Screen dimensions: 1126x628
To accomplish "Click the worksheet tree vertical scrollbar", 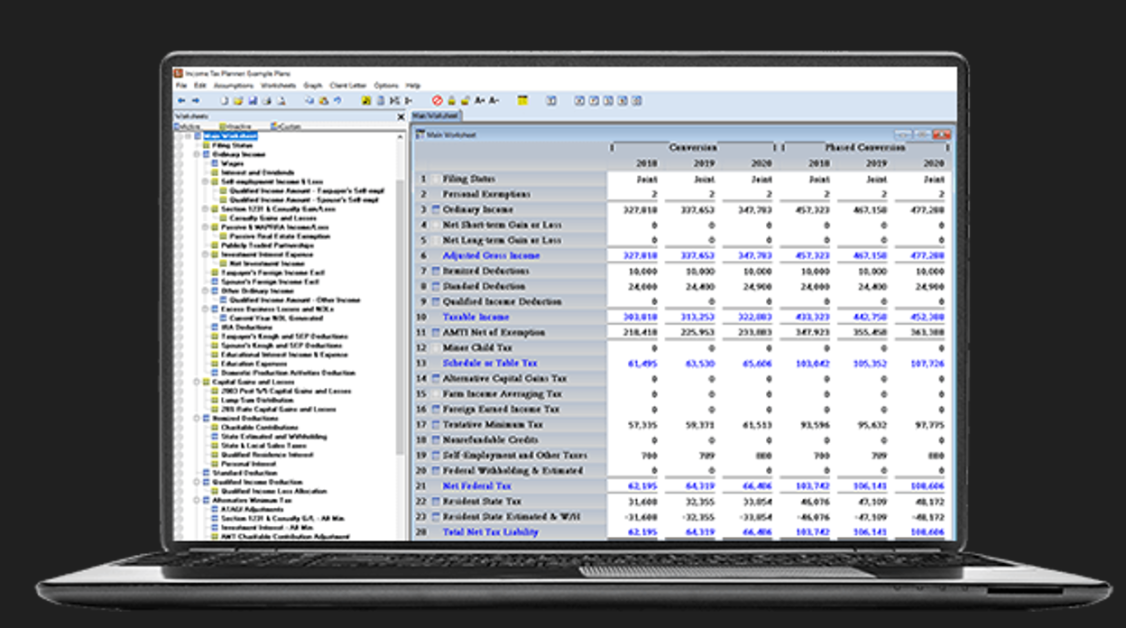I will (402, 300).
